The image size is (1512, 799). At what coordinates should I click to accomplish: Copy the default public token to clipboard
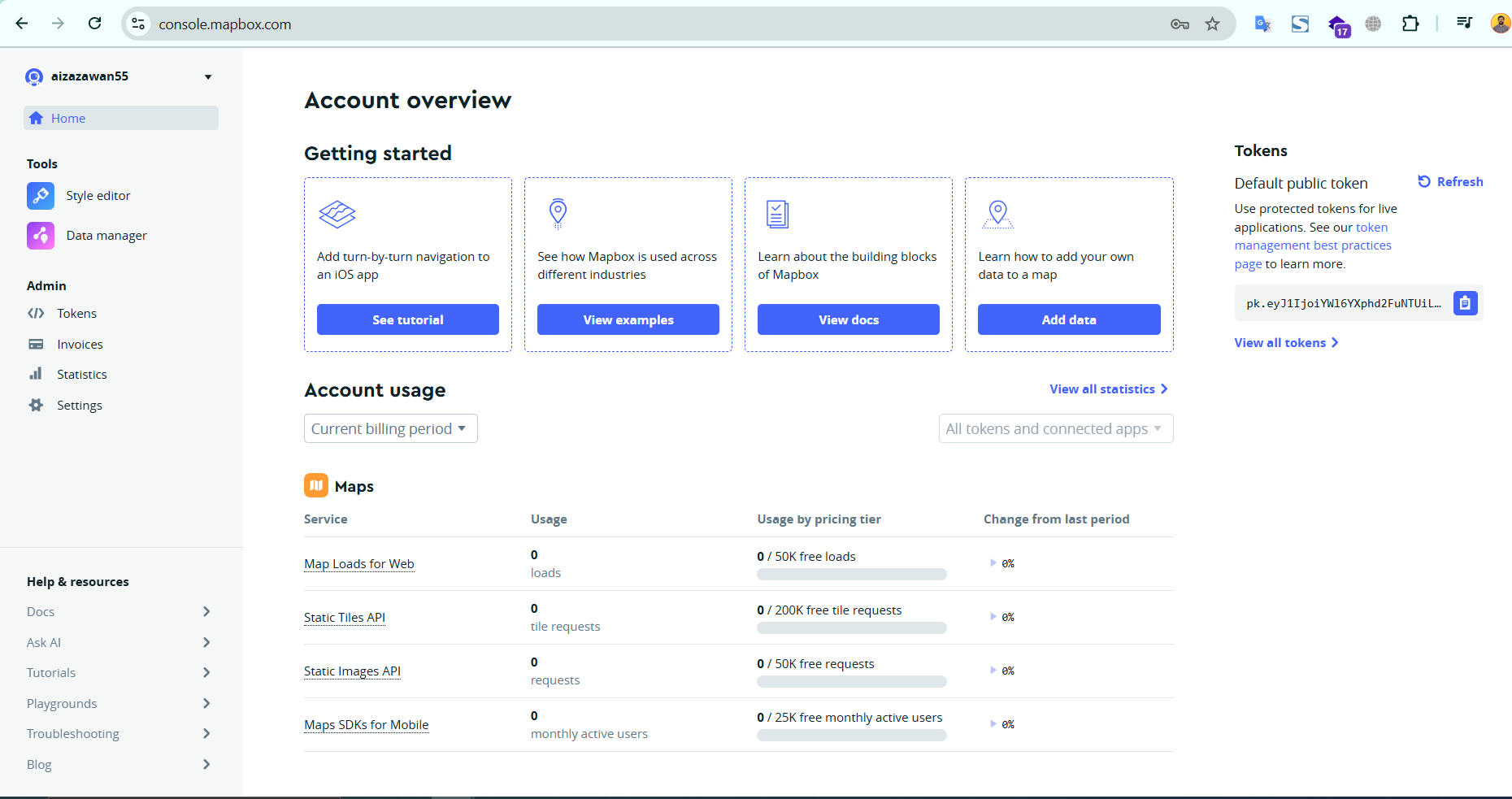(x=1465, y=302)
